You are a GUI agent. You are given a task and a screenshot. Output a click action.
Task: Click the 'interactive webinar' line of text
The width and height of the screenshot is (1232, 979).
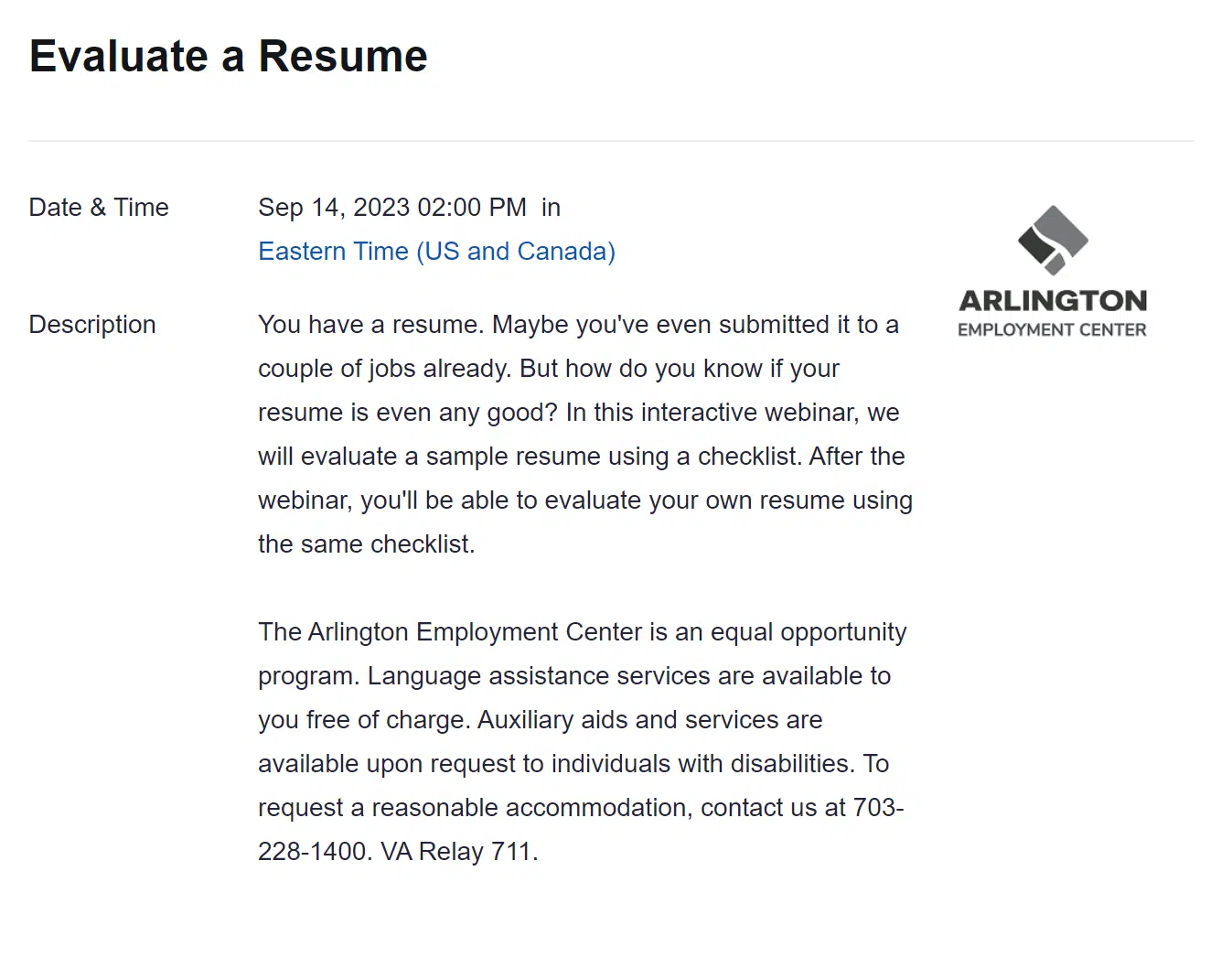tap(579, 413)
